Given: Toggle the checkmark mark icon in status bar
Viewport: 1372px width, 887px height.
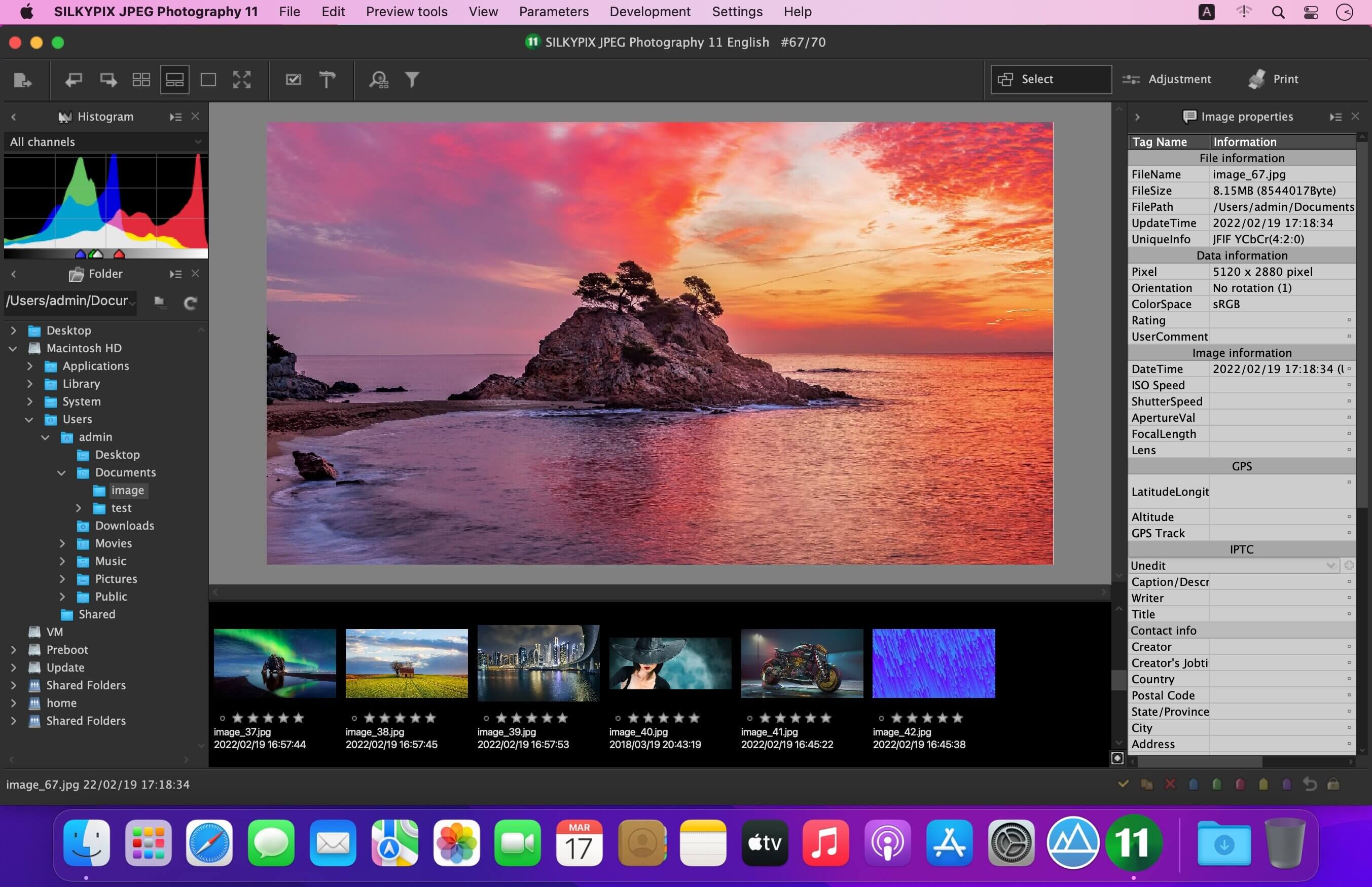Looking at the screenshot, I should pyautogui.click(x=1123, y=784).
